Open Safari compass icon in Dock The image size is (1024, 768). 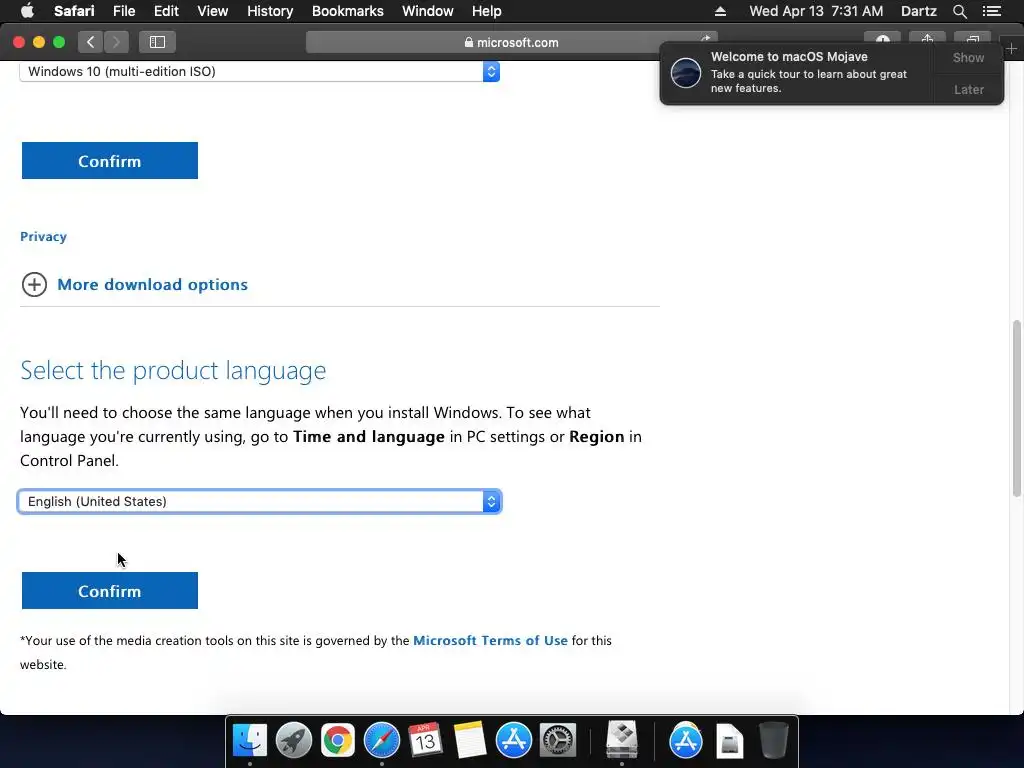click(381, 741)
